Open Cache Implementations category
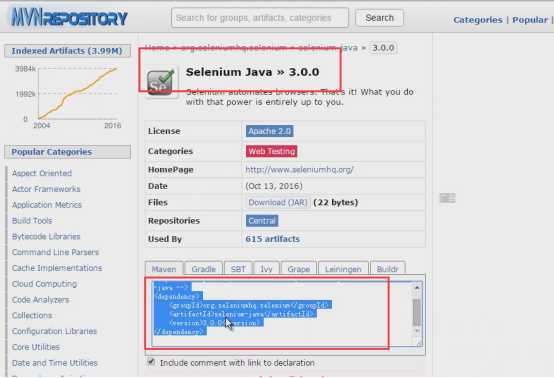554x378 pixels. 57,268
